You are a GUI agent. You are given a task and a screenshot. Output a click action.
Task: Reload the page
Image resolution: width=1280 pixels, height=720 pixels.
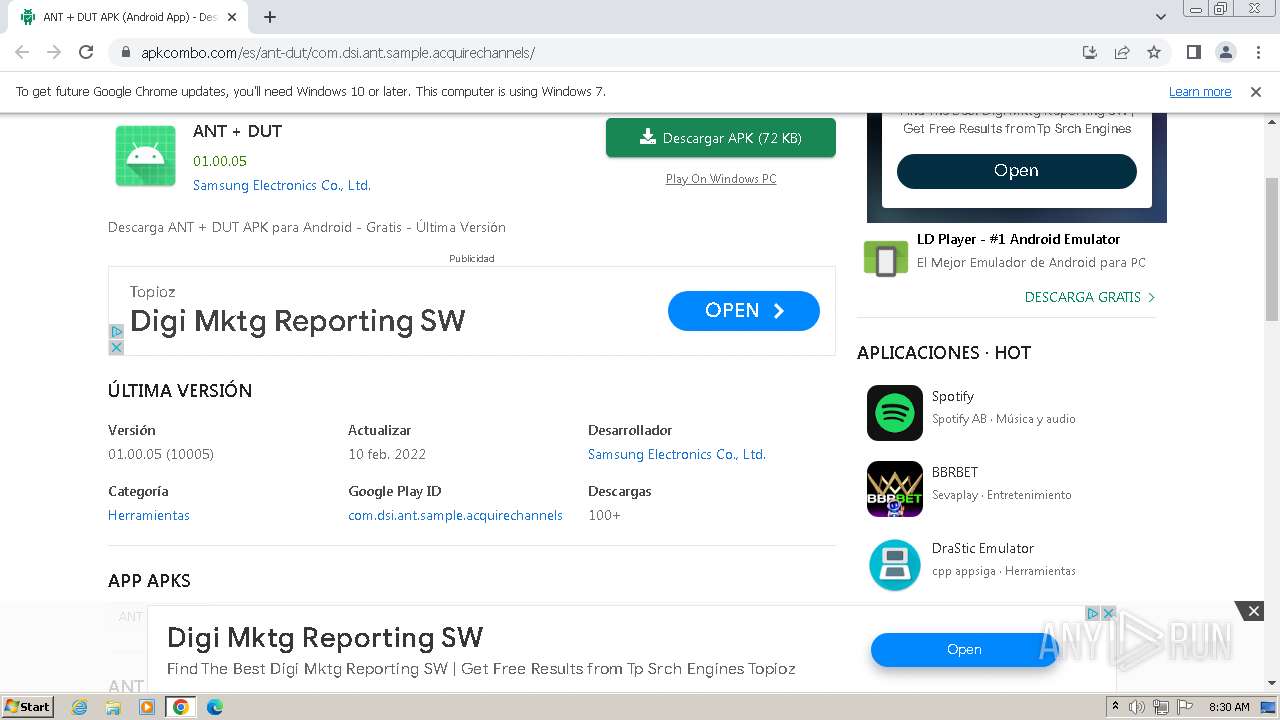[x=86, y=52]
